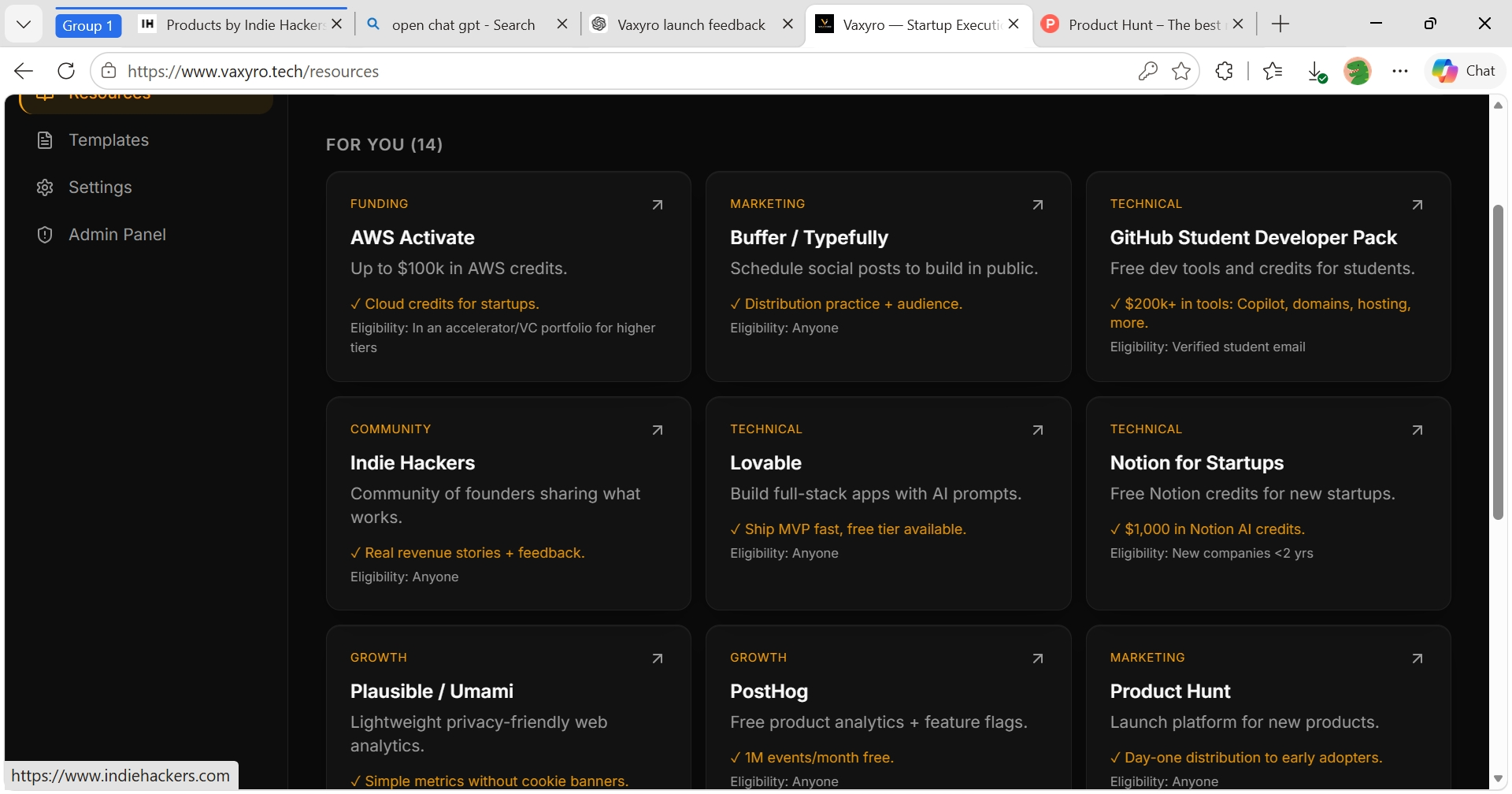Click the browser profile avatar
1512x794 pixels.
pyautogui.click(x=1358, y=71)
